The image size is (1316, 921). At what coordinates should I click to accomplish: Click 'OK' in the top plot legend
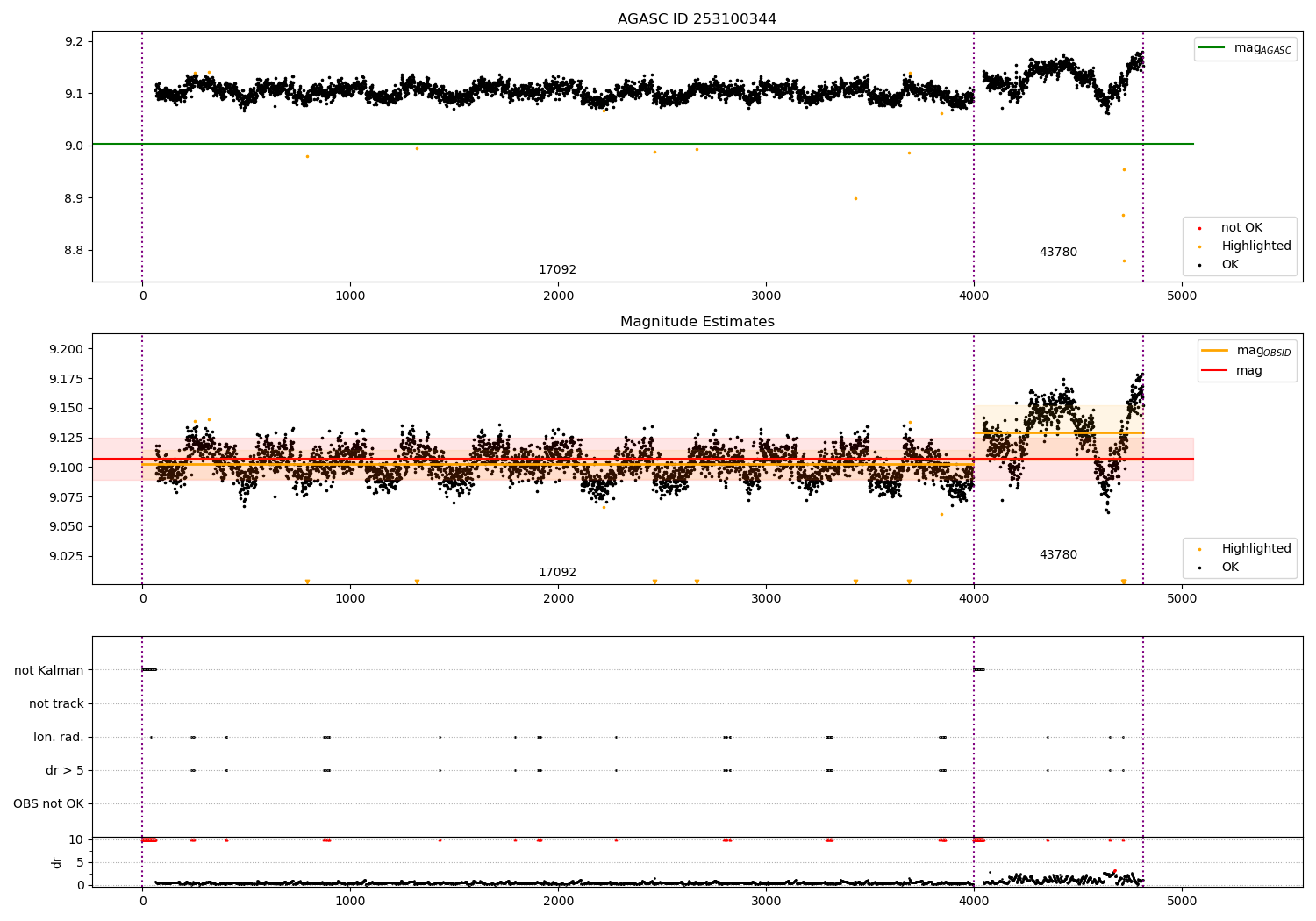(x=1230, y=265)
